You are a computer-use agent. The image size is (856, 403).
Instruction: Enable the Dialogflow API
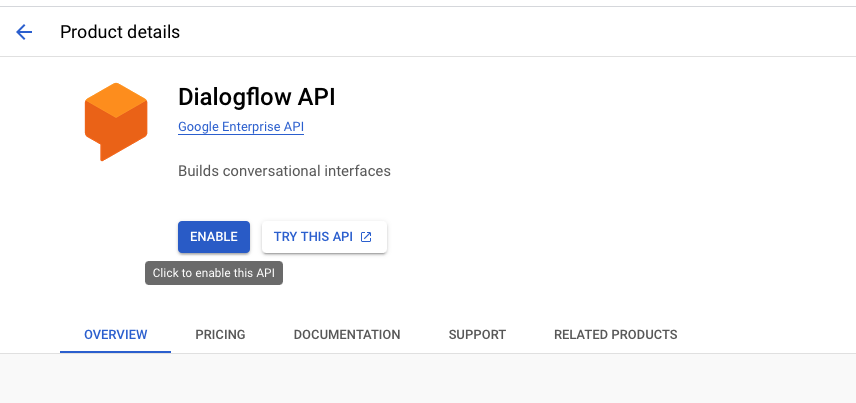(214, 237)
